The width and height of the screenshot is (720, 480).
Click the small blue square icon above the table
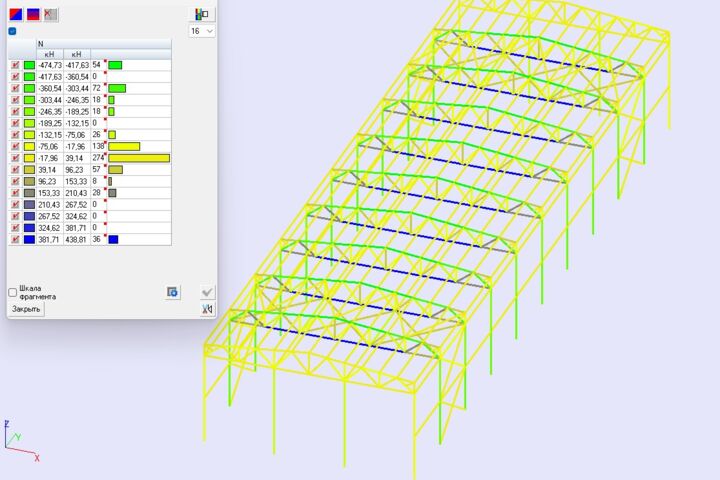click(x=12, y=31)
